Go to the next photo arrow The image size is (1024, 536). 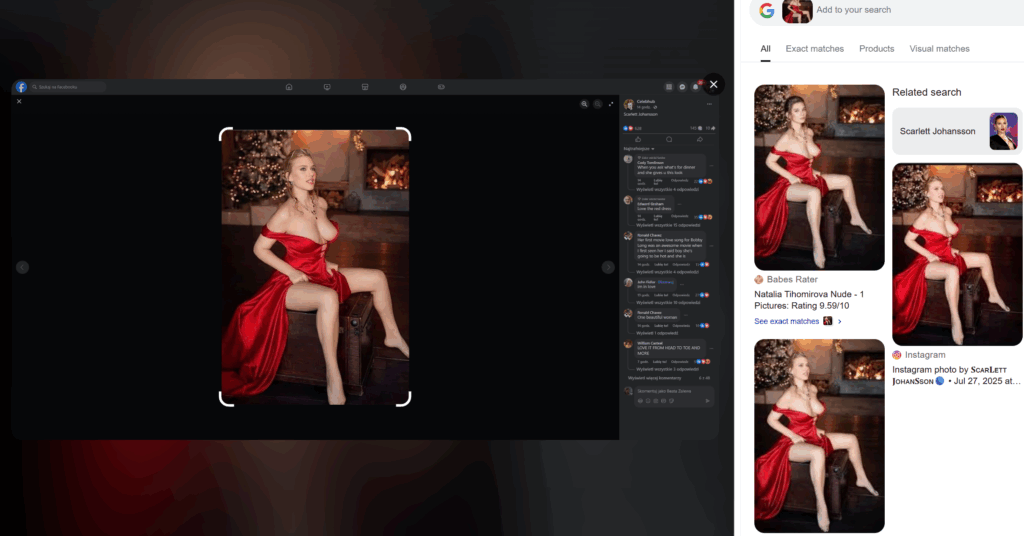pyautogui.click(x=608, y=267)
